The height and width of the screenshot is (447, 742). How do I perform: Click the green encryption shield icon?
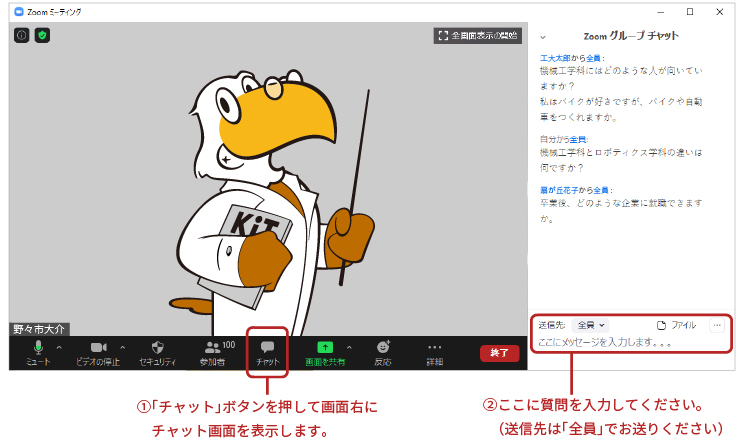[42, 35]
